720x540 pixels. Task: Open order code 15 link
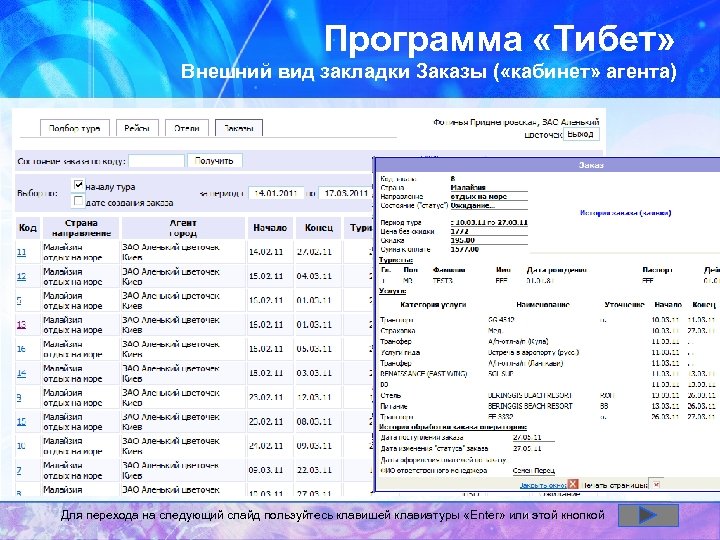(21, 422)
